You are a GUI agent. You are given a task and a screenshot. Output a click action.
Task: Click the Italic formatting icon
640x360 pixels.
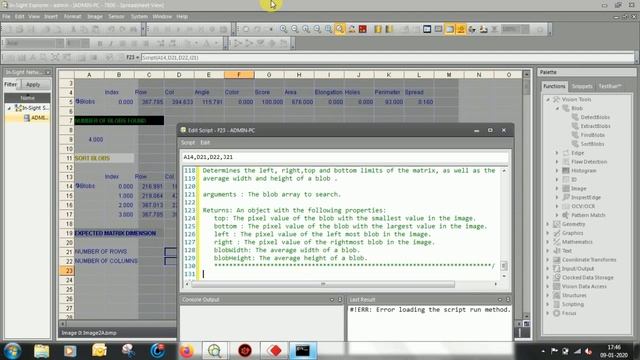111,43
